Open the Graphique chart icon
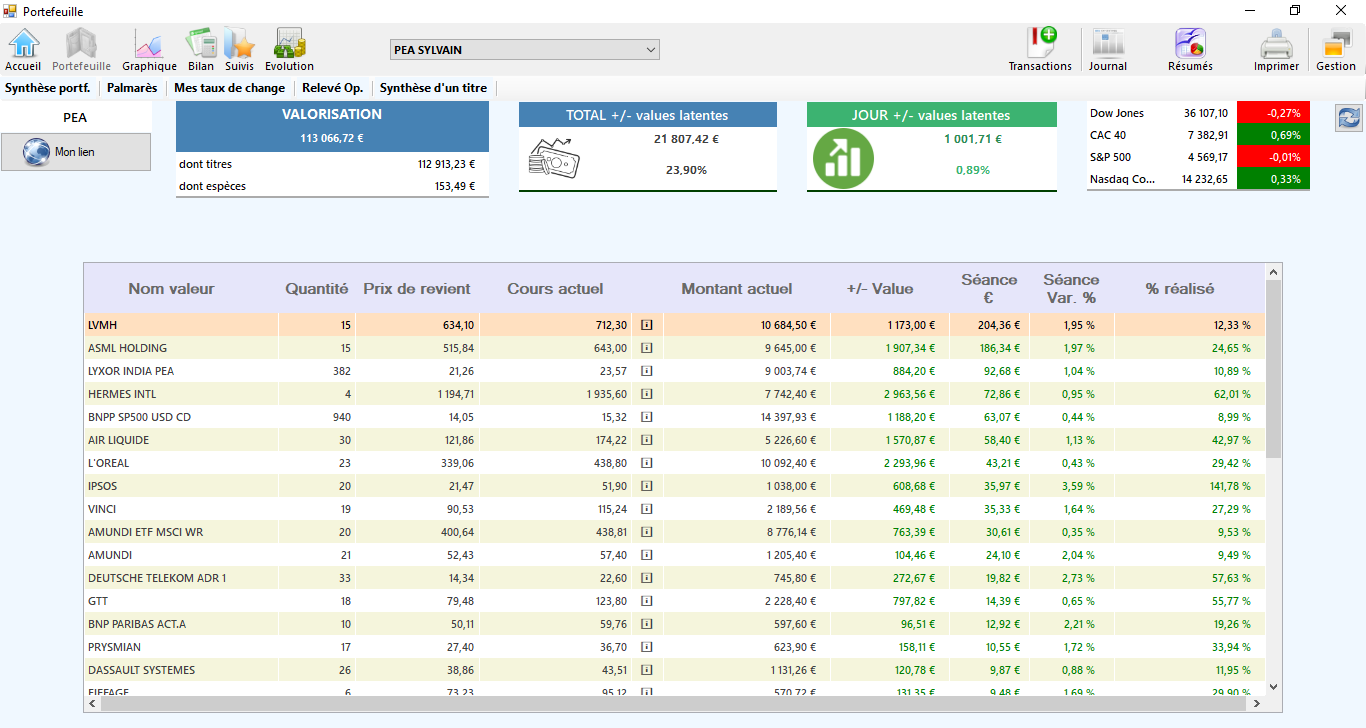 (x=149, y=49)
